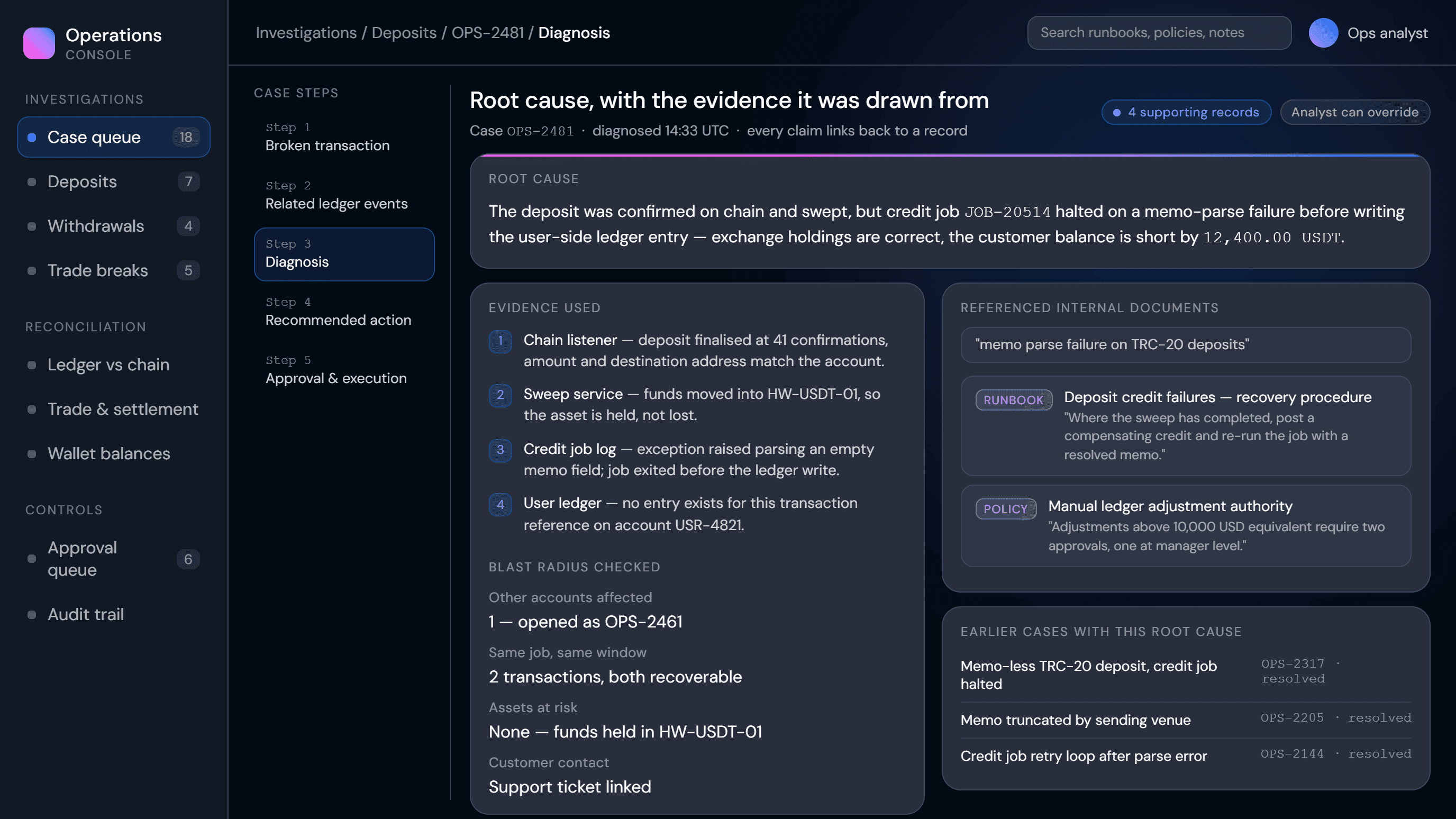Click OPS-2481 in the breadcrumb
Image resolution: width=1456 pixels, height=819 pixels.
487,33
